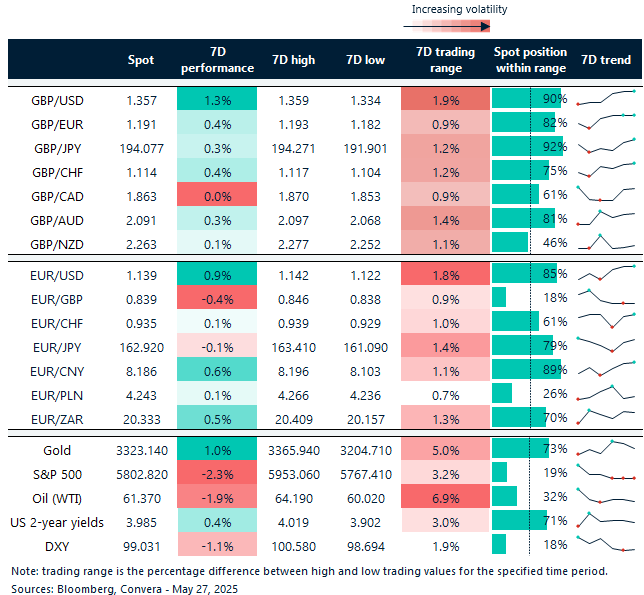Select the GBP/CAD 0.0% performance cell
This screenshot has height=595, width=644.
click(217, 194)
